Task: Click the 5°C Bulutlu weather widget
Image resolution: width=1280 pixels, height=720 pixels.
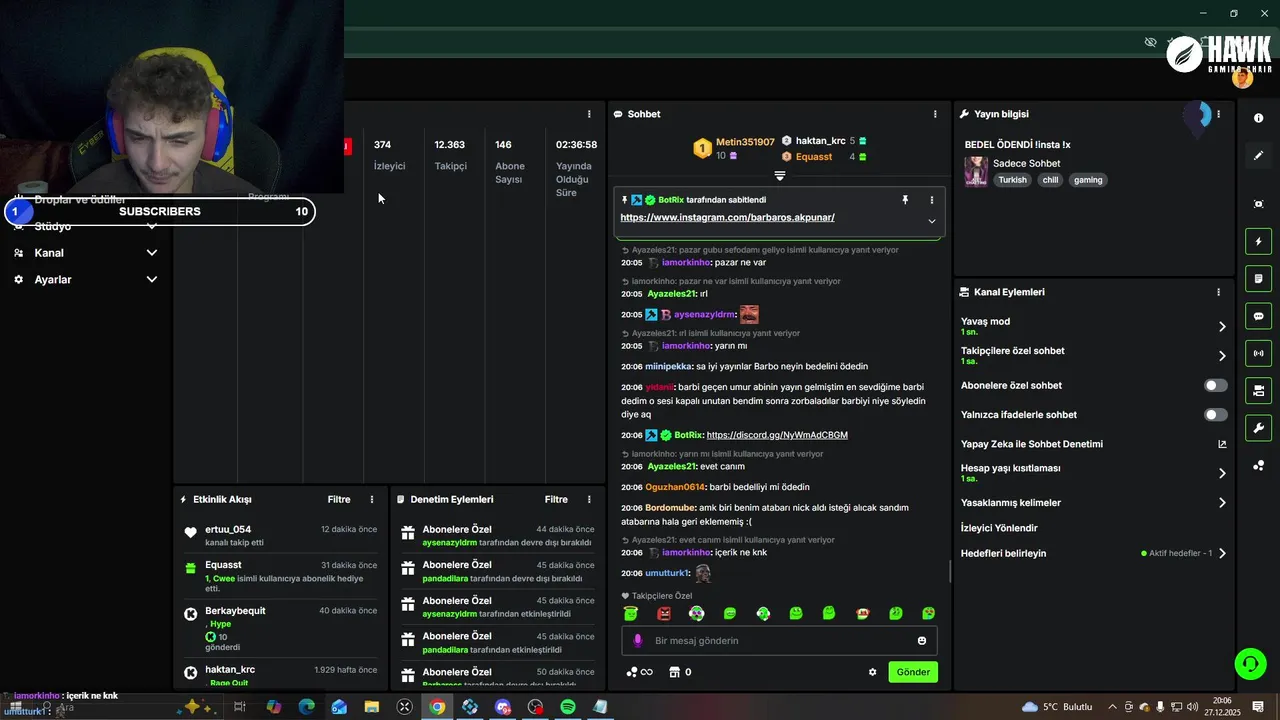Action: [1057, 707]
